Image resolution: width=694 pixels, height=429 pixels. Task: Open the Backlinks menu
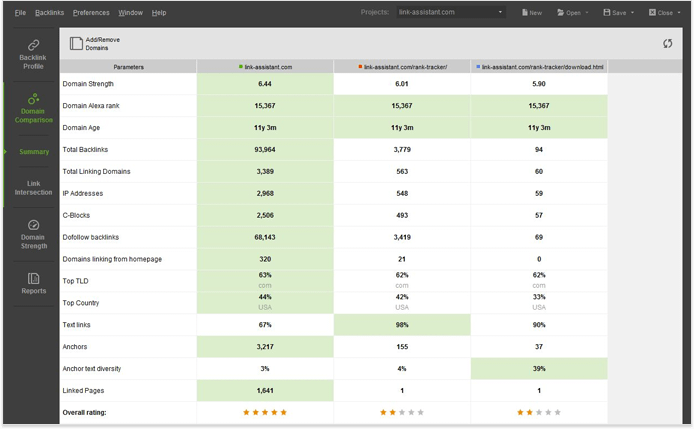tap(50, 12)
